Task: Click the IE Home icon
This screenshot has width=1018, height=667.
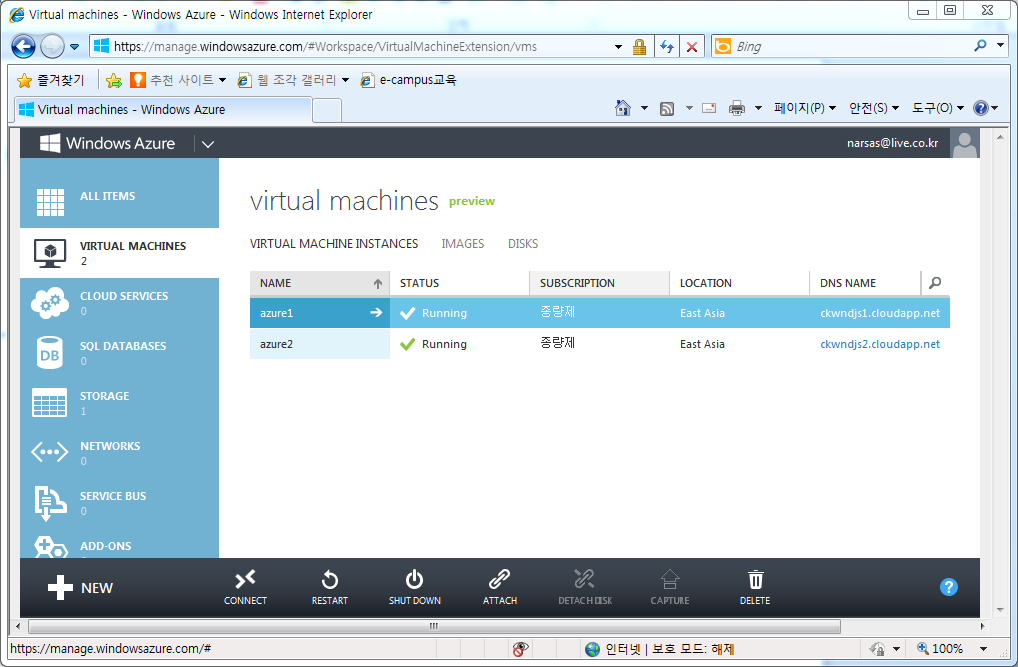Action: pos(623,108)
